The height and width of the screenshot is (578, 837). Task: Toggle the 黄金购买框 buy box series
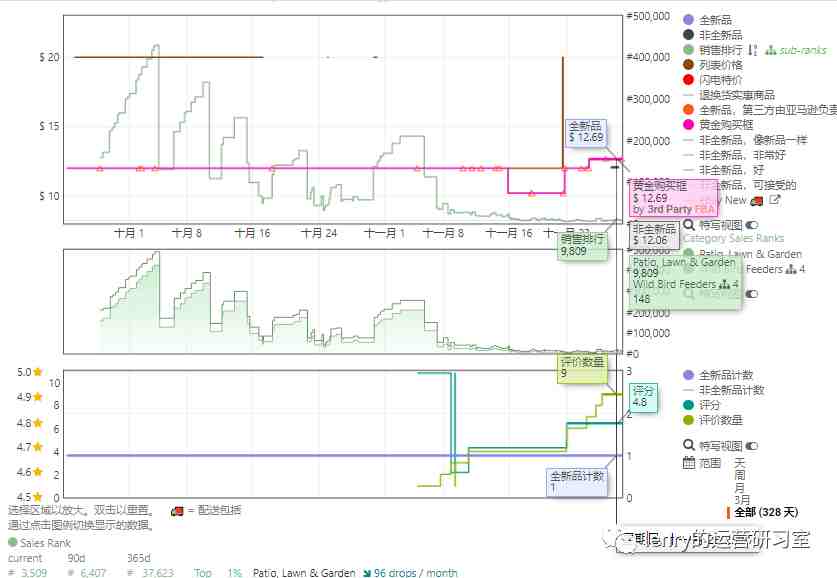[x=718, y=124]
